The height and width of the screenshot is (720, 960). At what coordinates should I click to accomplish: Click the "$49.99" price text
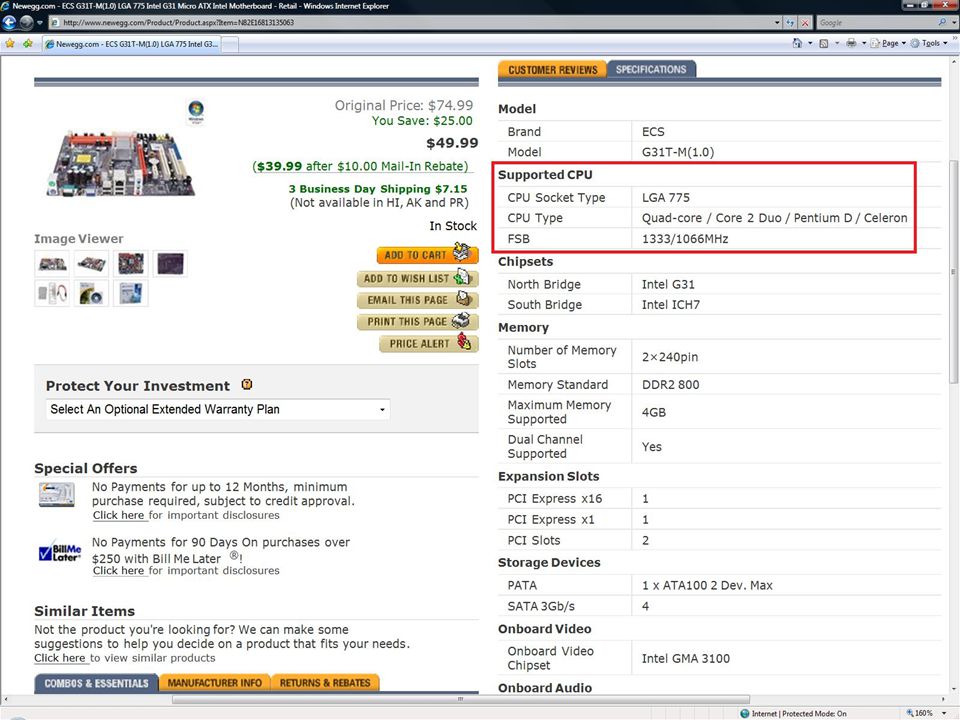click(x=452, y=143)
